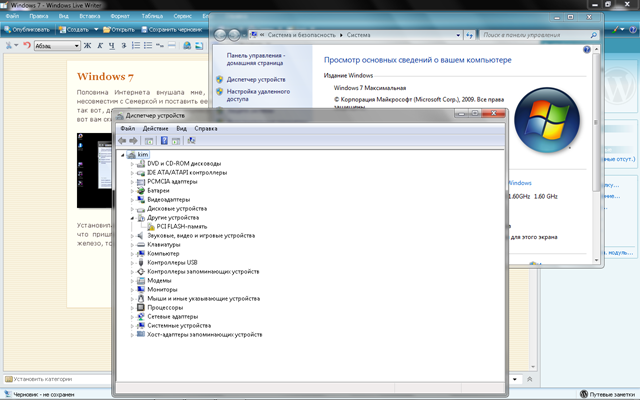Click the Scan for hardware changes icon
Viewport: 640px width, 400px height.
191,141
